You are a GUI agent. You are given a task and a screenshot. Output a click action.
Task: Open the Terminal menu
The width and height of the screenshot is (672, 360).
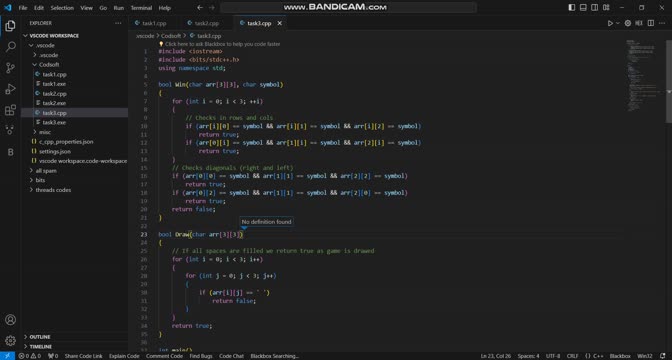click(x=141, y=8)
